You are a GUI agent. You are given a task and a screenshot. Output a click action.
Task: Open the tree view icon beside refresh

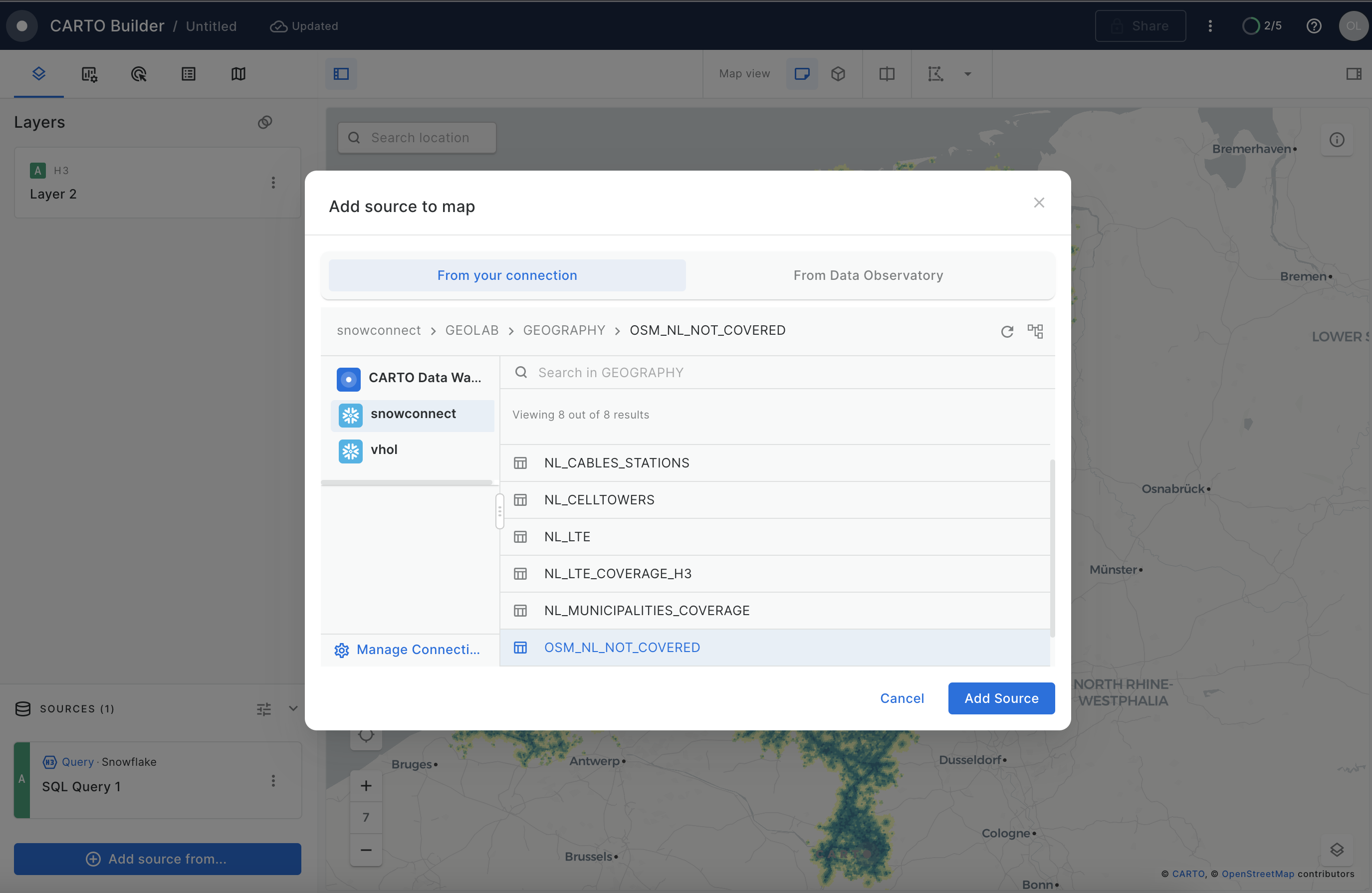(1035, 331)
